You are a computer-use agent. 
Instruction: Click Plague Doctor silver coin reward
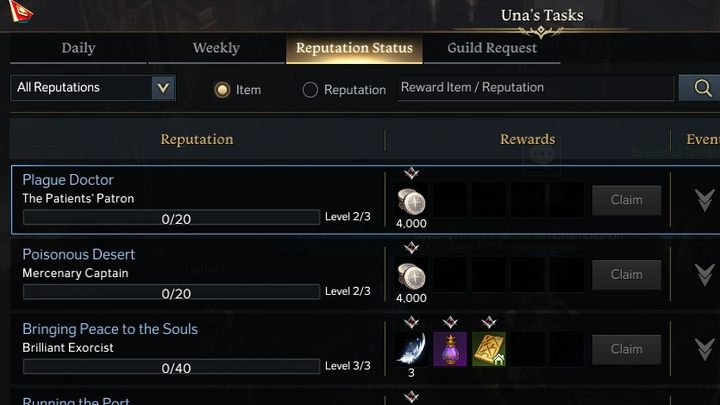click(411, 201)
